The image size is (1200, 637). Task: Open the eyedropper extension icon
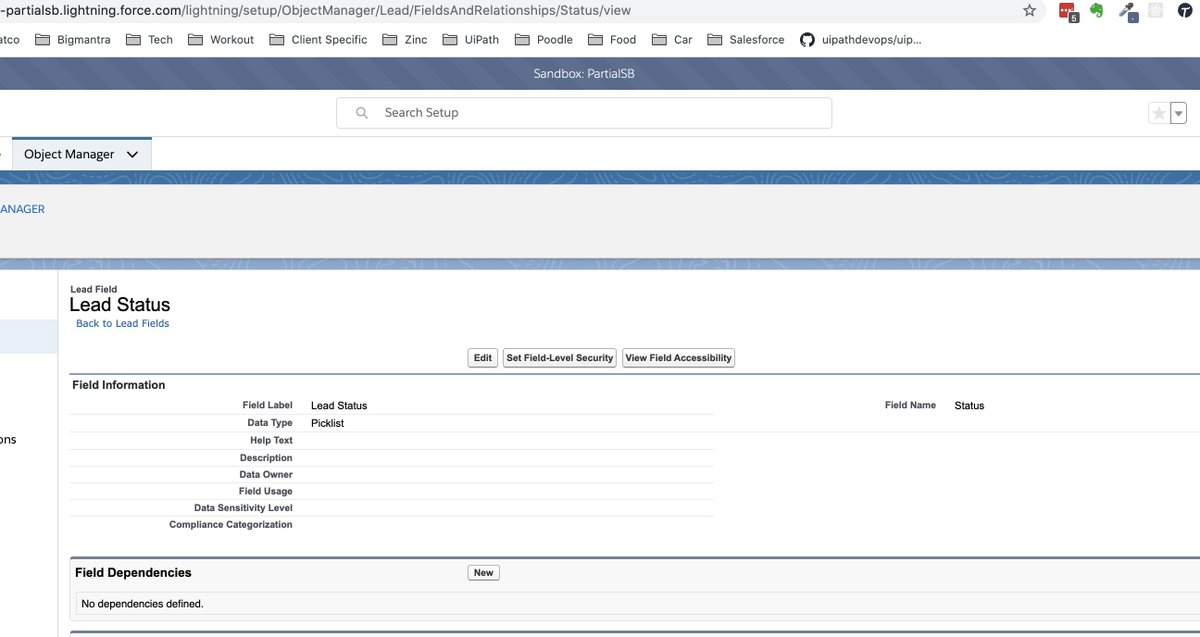point(1127,11)
